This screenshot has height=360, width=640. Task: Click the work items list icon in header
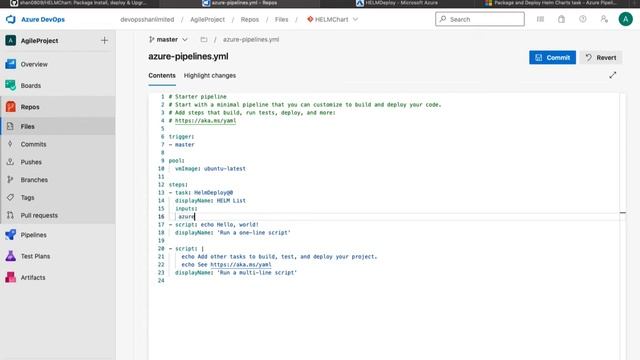coord(540,19)
